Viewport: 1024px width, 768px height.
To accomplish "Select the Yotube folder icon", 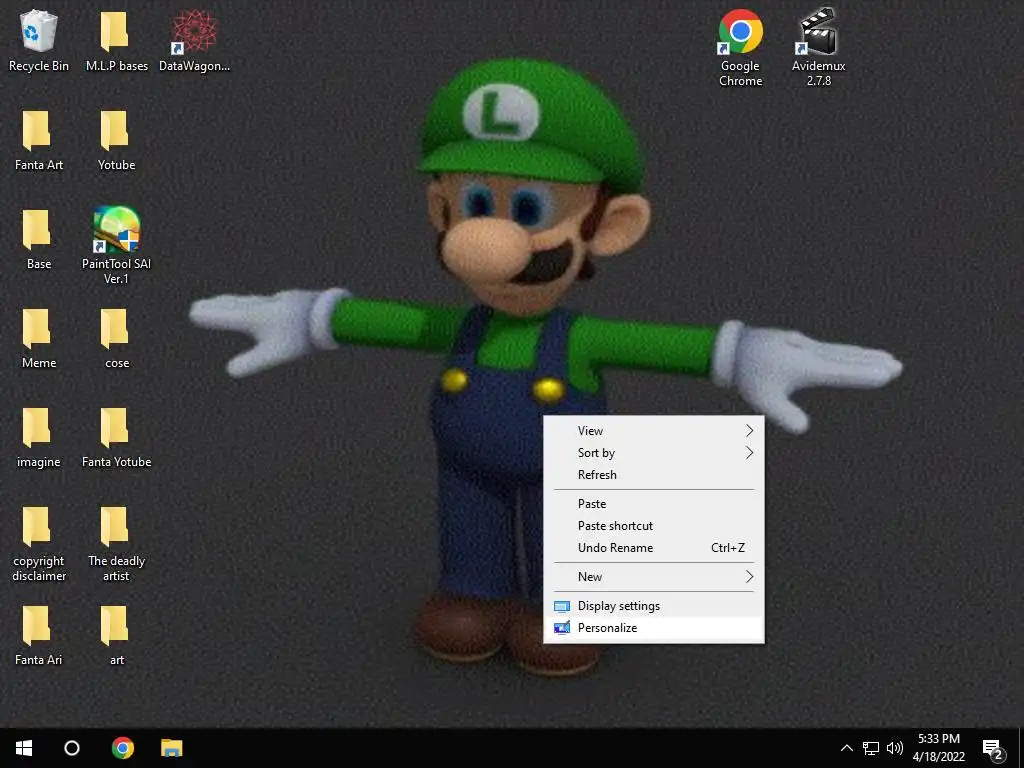I will pos(116,140).
